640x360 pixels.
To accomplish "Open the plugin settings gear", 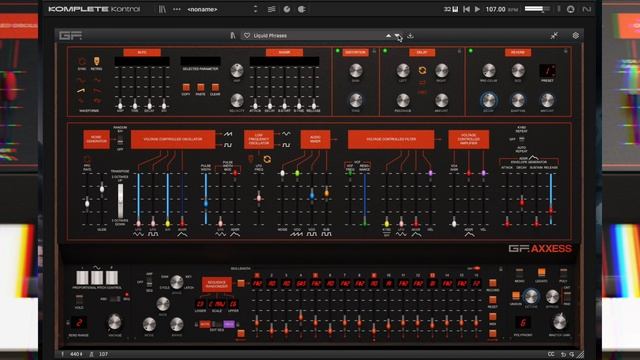I will click(x=576, y=36).
